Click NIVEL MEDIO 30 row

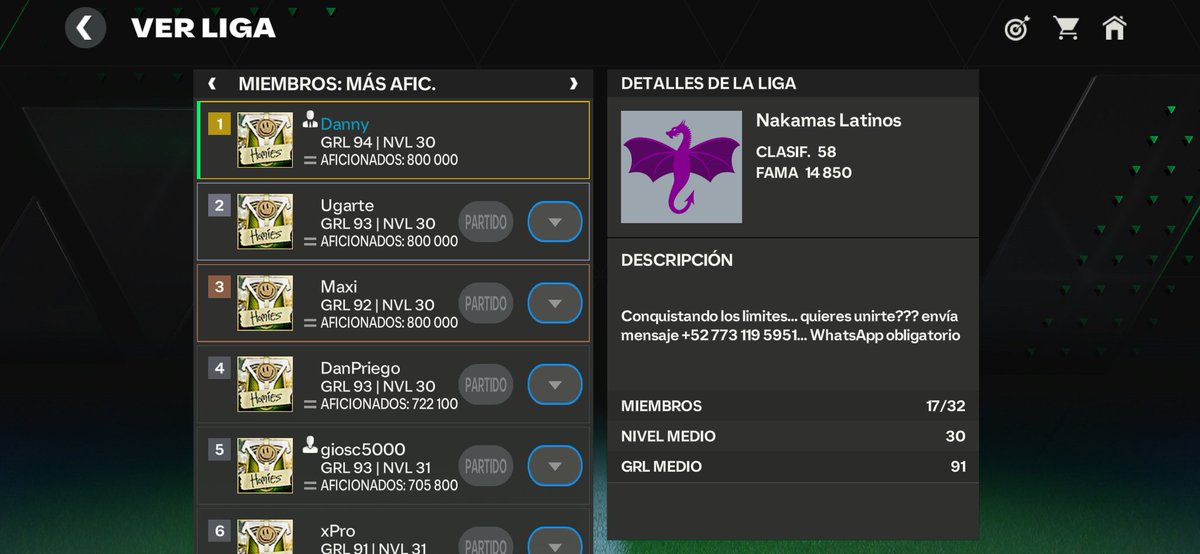(x=793, y=436)
